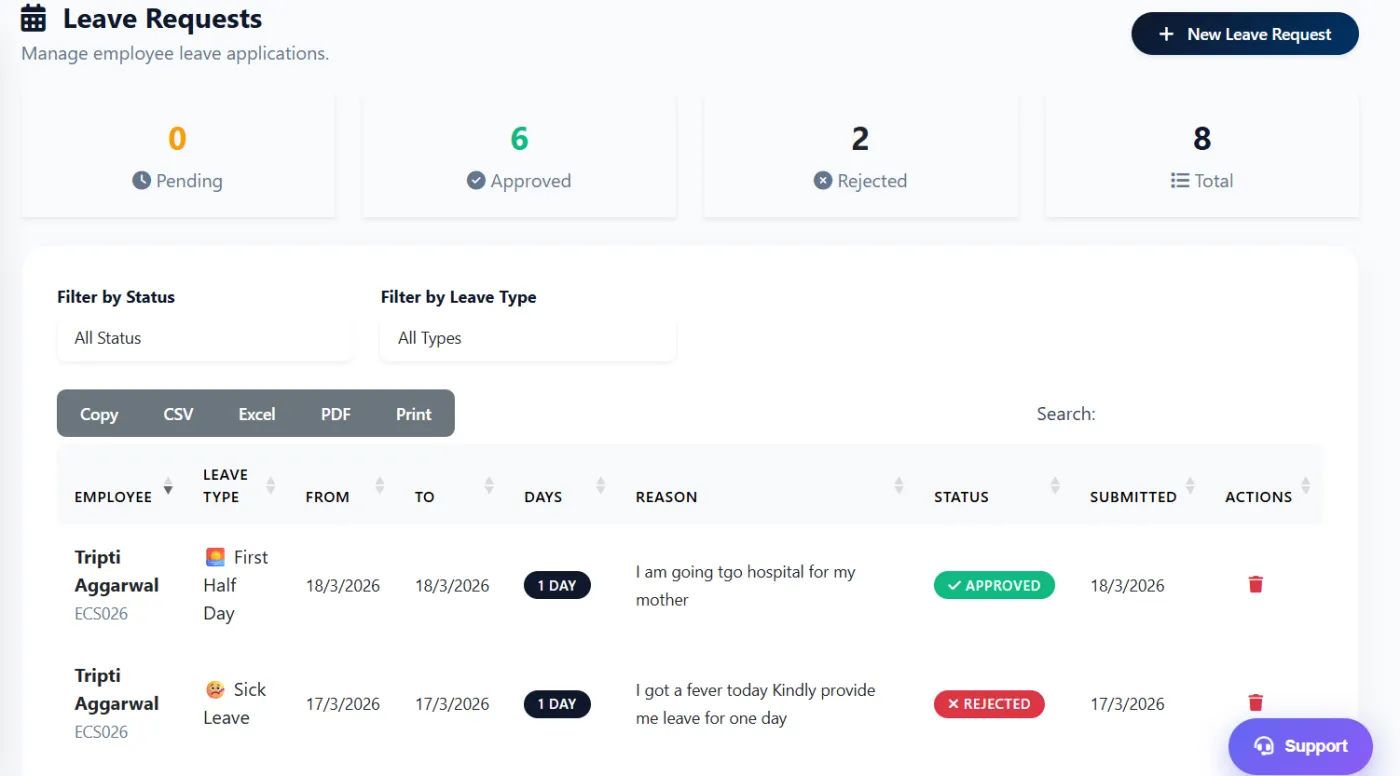Click the calendar icon beside Leave Requests
Viewport: 1400px width, 776px height.
33,18
